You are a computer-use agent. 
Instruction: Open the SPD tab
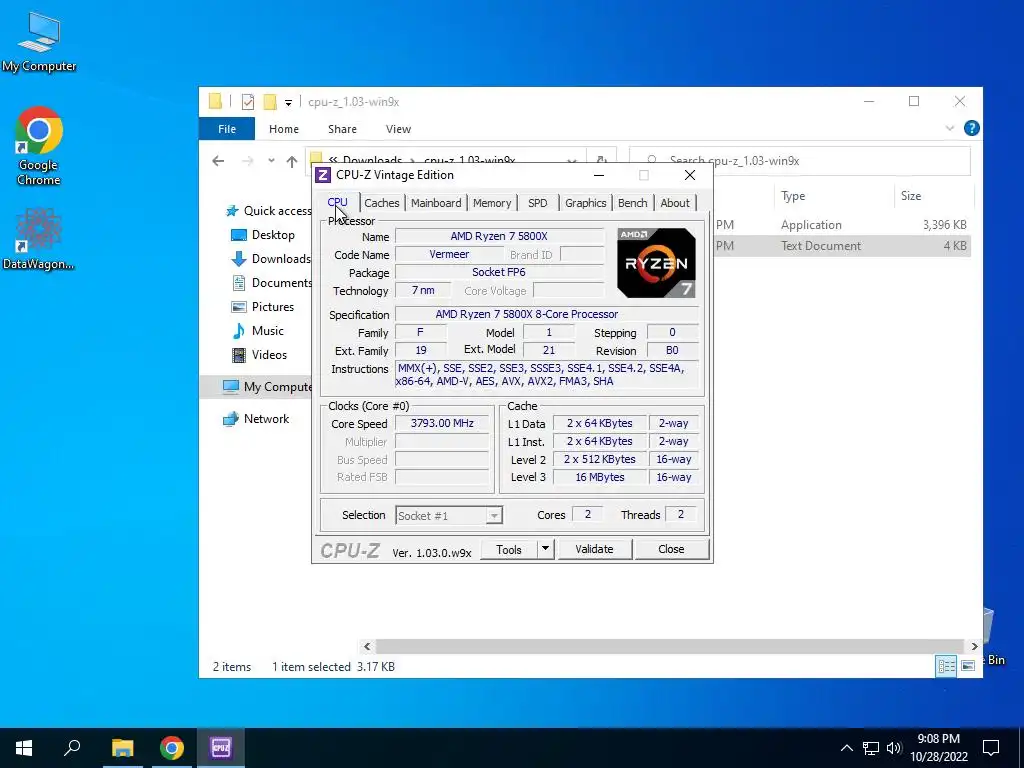pyautogui.click(x=537, y=203)
